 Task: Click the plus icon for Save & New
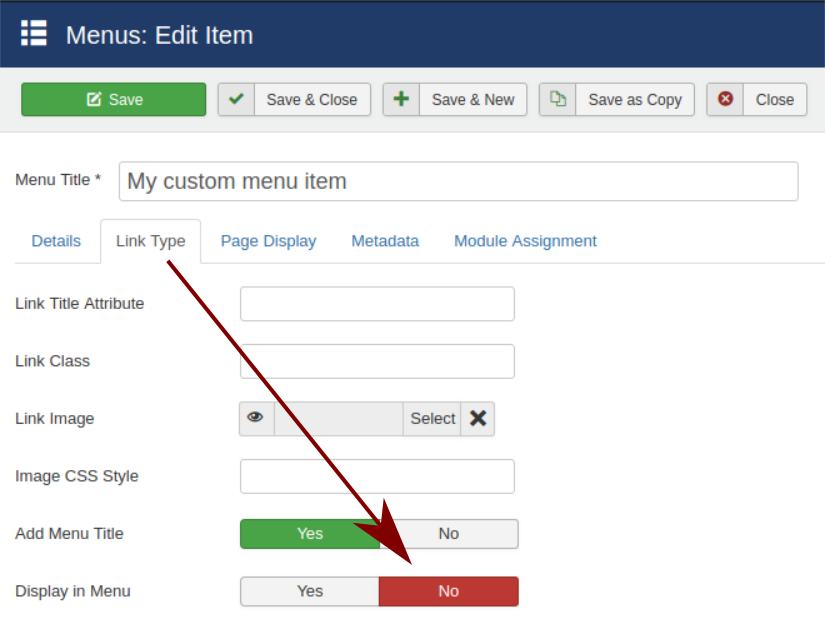click(401, 99)
